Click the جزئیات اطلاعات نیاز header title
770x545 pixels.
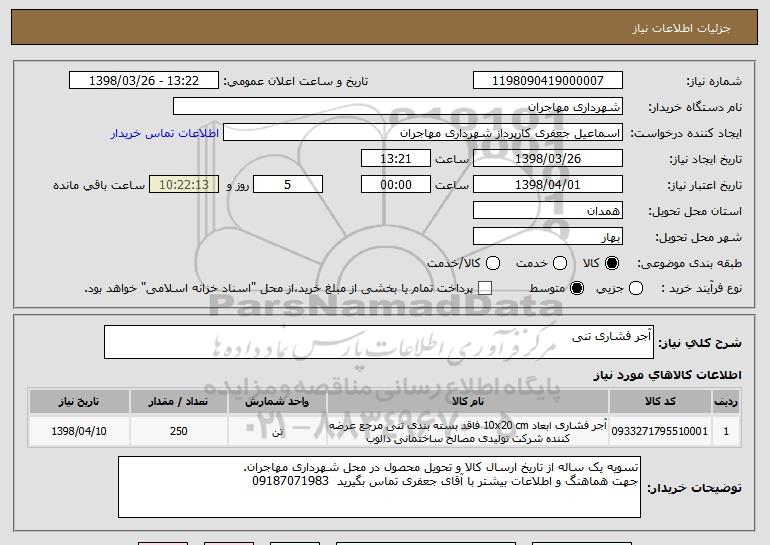pyautogui.click(x=681, y=28)
